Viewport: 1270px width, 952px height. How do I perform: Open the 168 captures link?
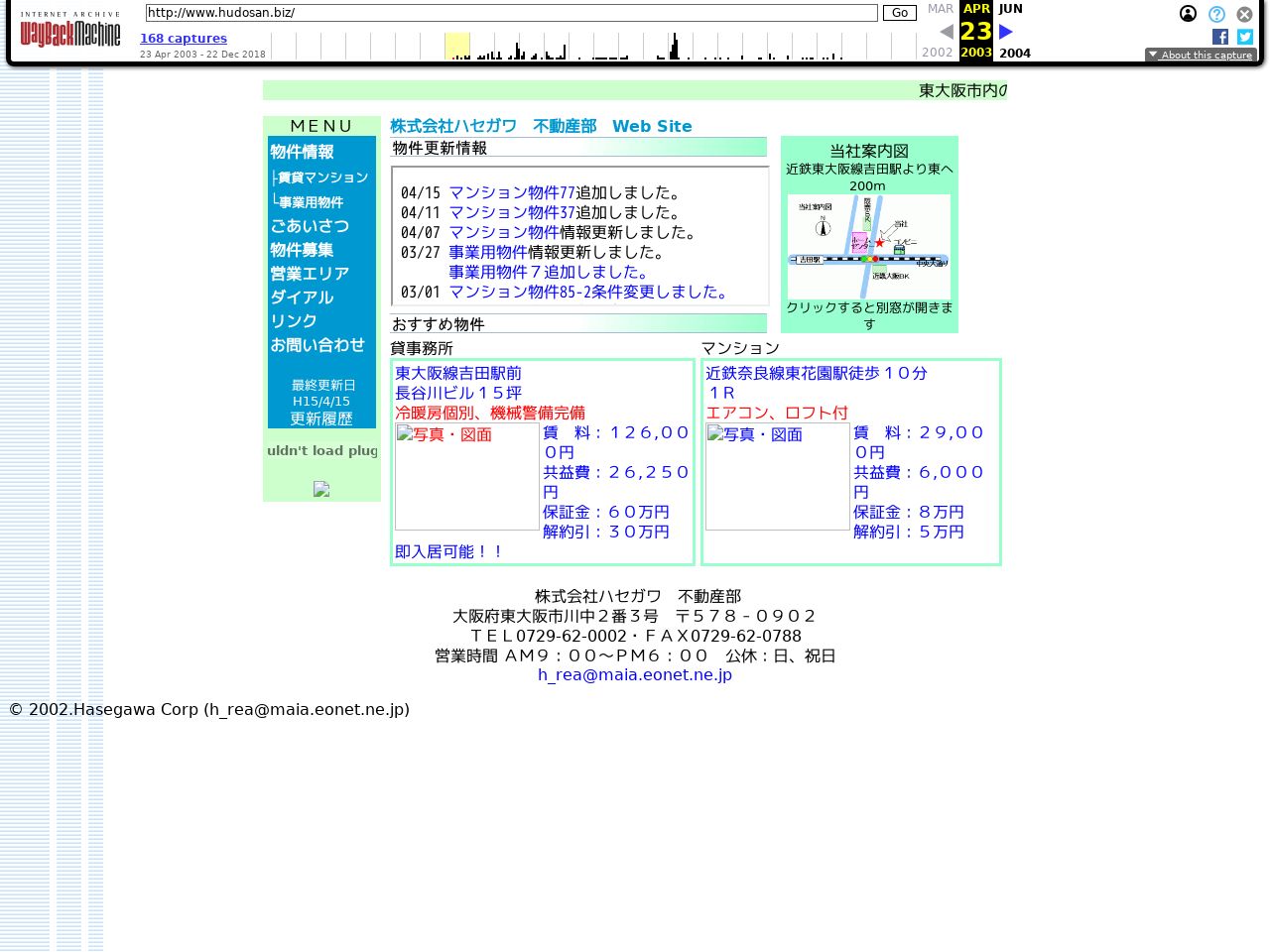point(184,39)
